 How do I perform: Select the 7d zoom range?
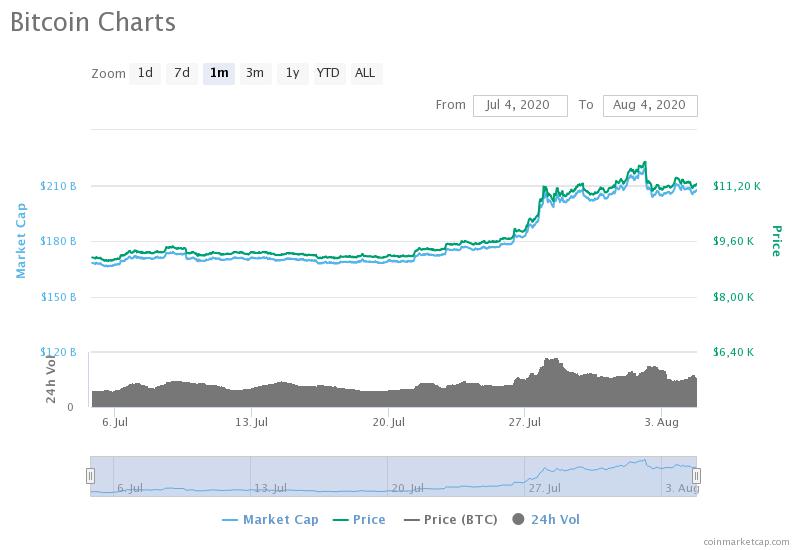[x=182, y=73]
